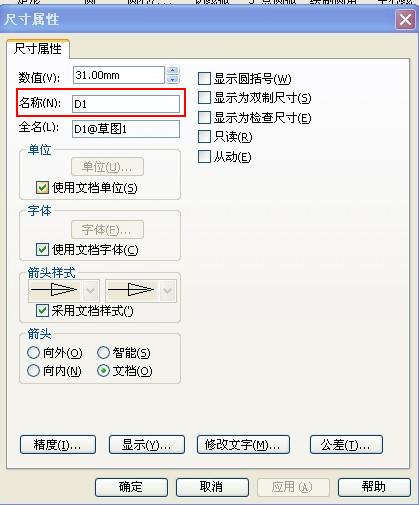This screenshot has height=505, width=419.
Task: Uncheck 使用文档单位 checkbox
Action: tap(42, 188)
